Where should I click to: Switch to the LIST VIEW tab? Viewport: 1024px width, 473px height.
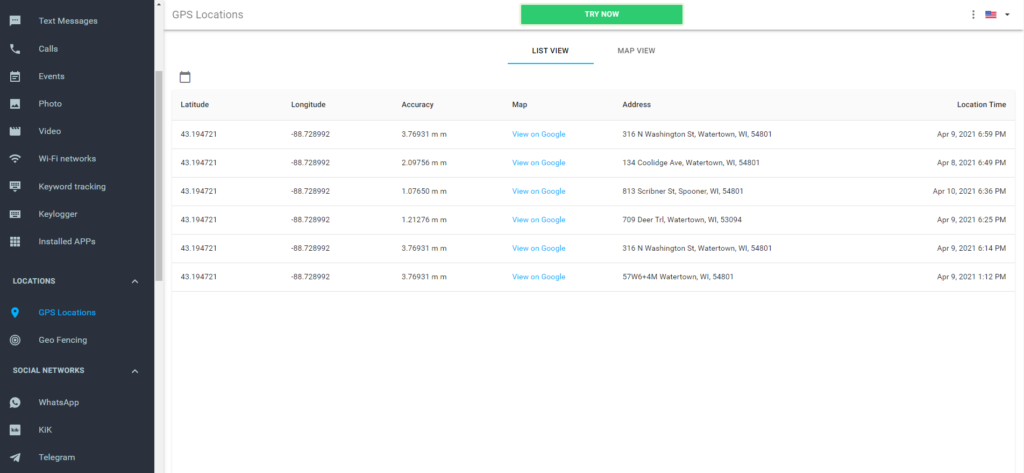(550, 50)
